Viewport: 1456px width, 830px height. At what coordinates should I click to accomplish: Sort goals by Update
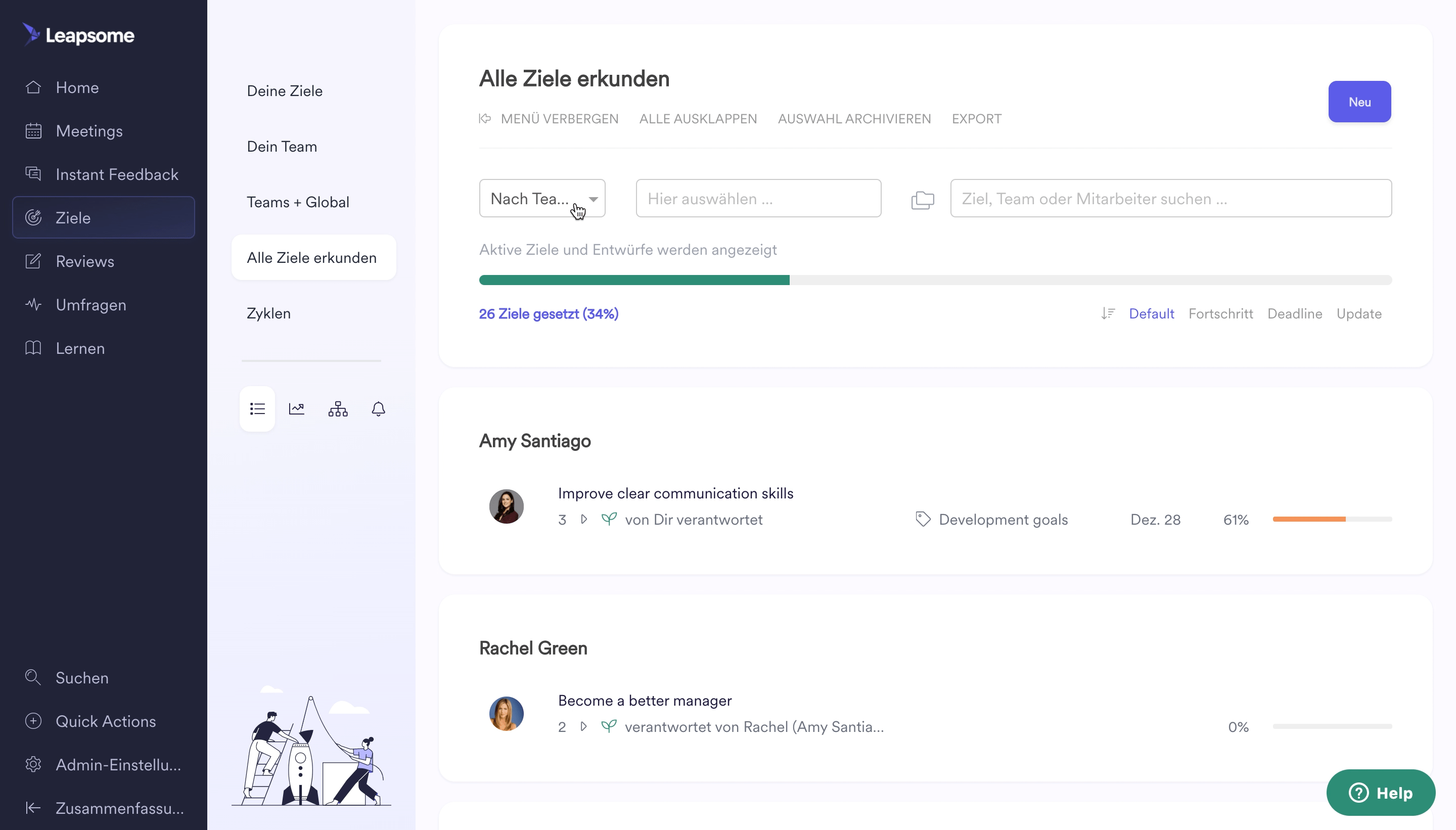tap(1358, 313)
